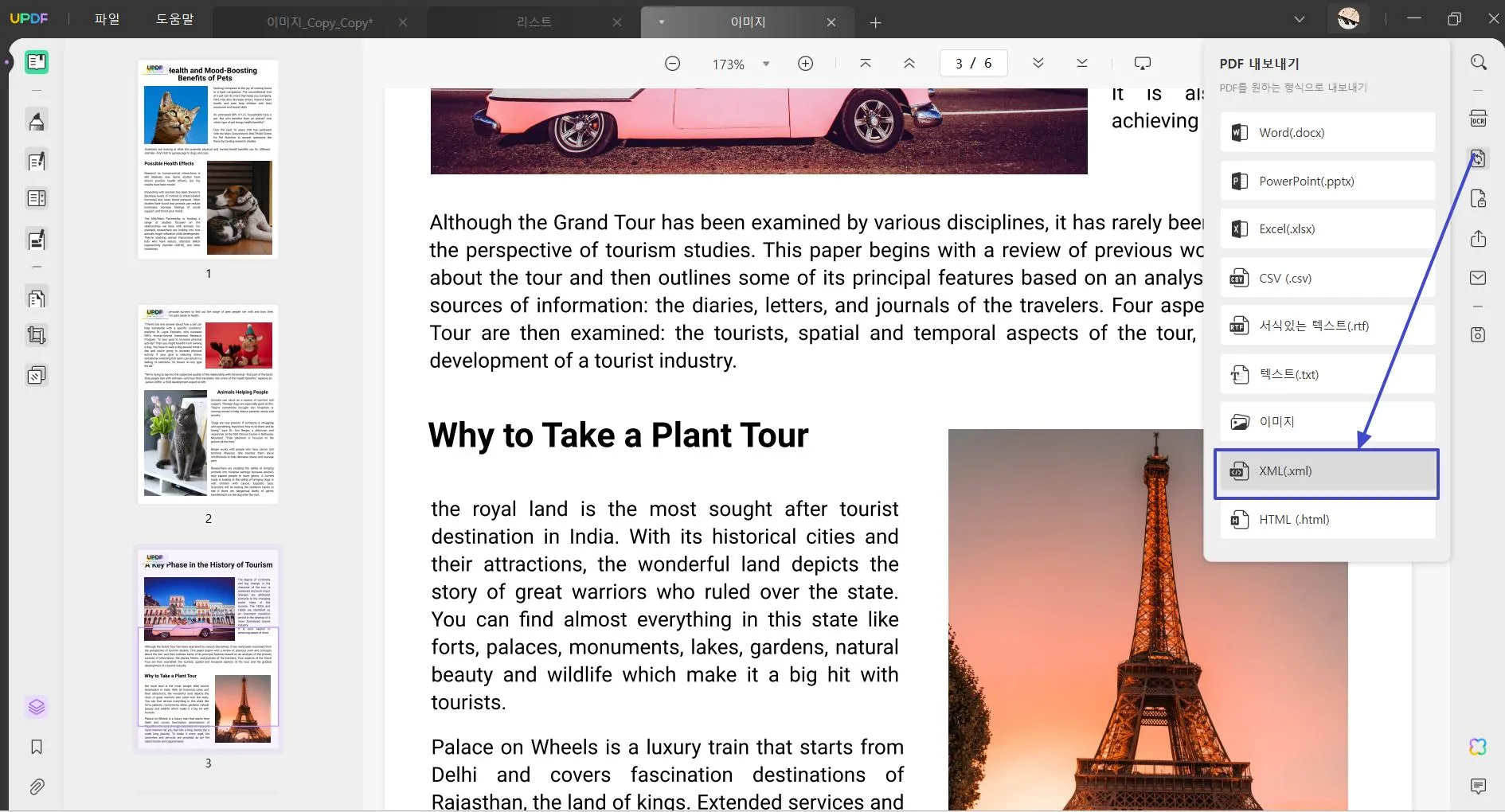Switch to the 리스트 tab
Viewport: 1505px width, 812px height.
534,22
